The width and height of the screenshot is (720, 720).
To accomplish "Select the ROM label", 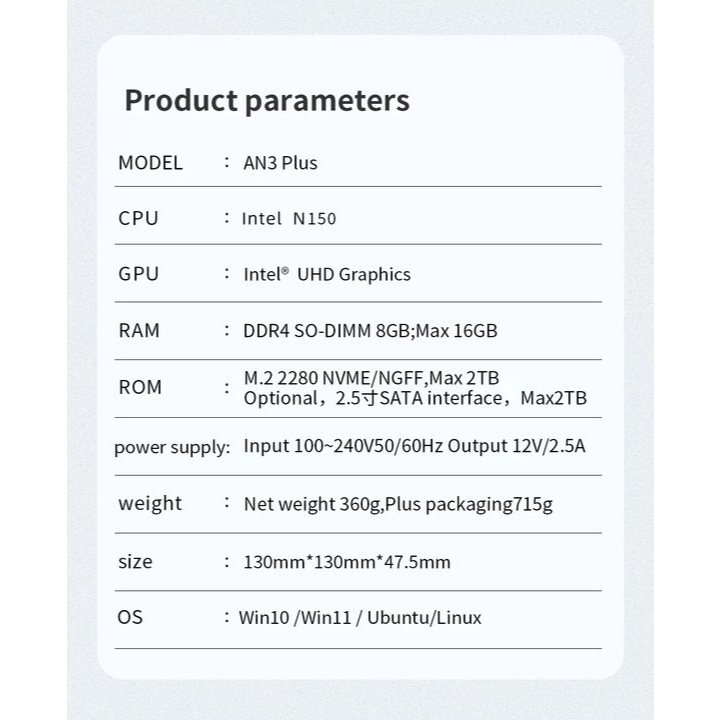I will tap(140, 387).
